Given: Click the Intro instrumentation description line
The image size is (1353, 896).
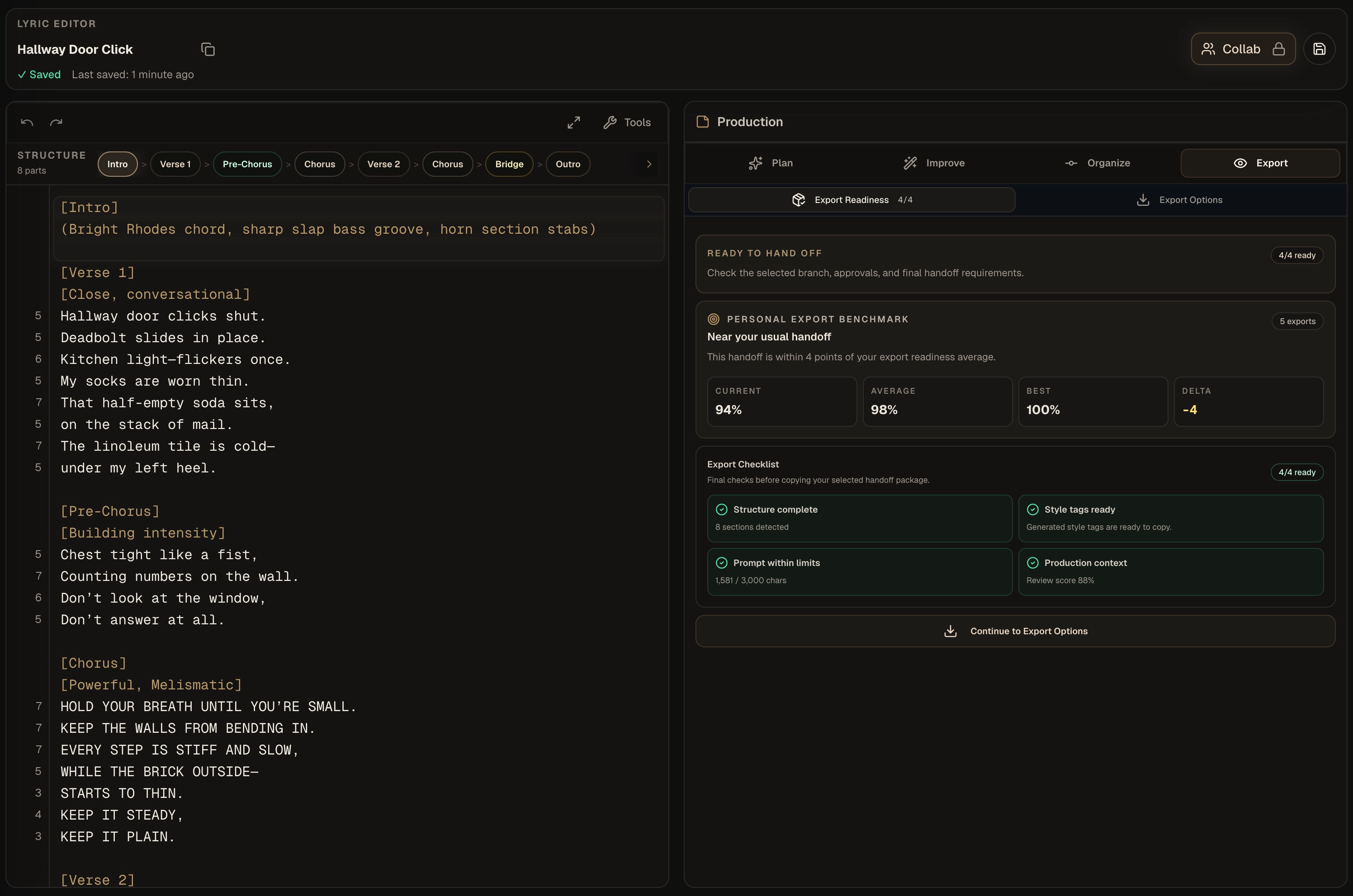Looking at the screenshot, I should [328, 229].
